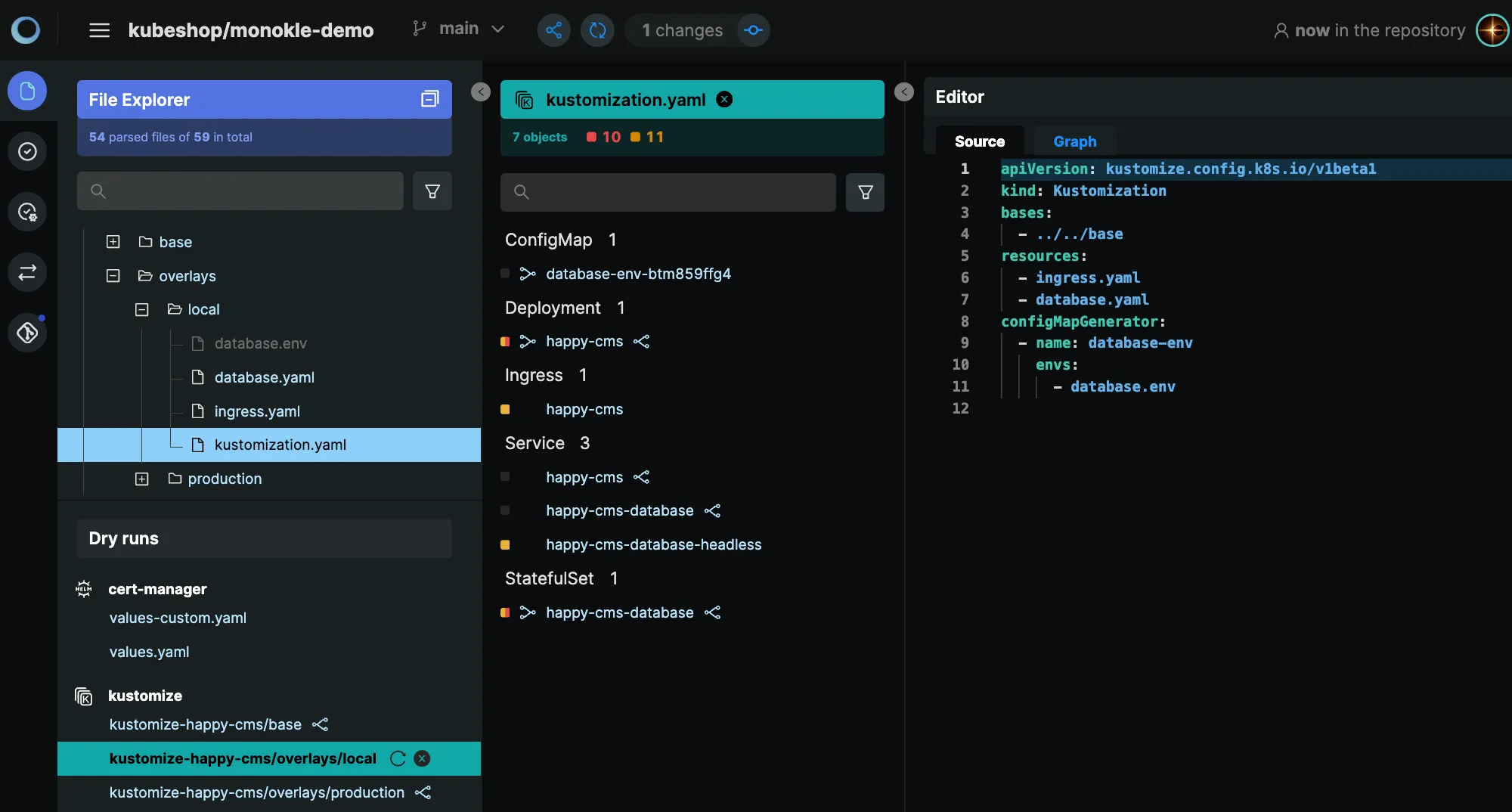The image size is (1512, 812).
Task: Click happy-cms-database StatefulSet links icon
Action: pyautogui.click(x=712, y=613)
